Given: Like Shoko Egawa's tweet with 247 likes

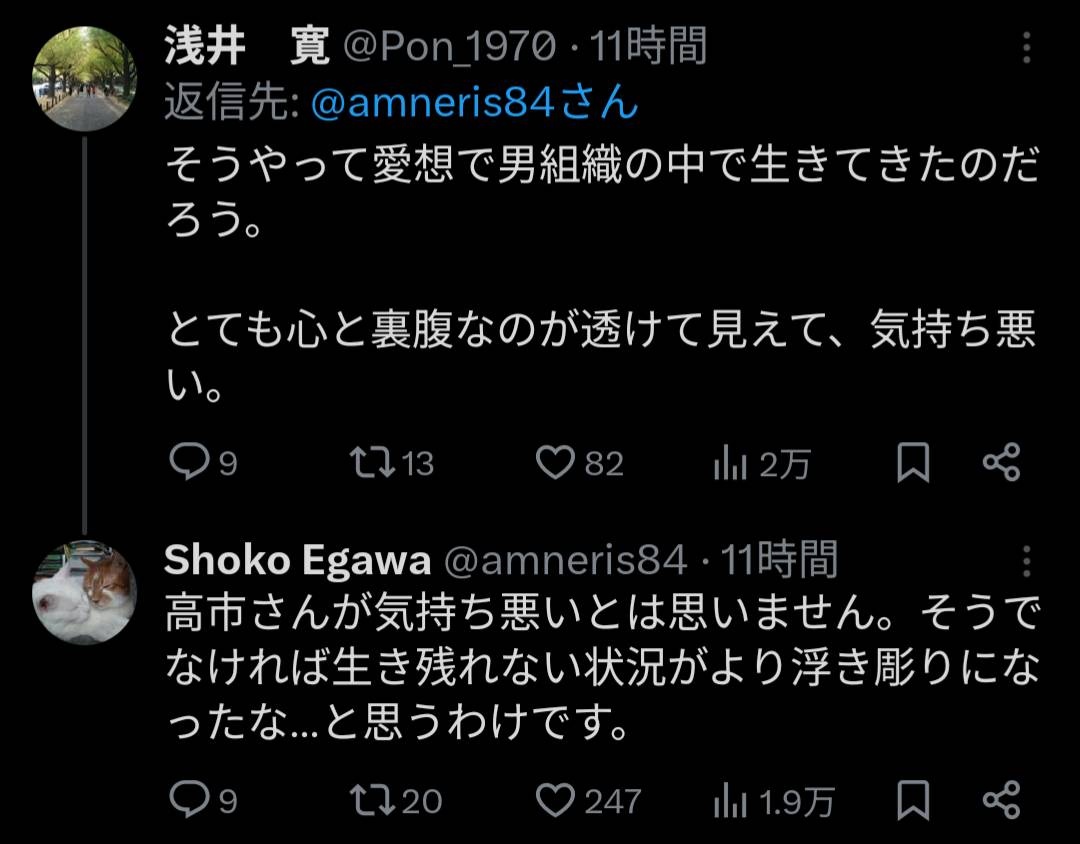Looking at the screenshot, I should [x=553, y=800].
